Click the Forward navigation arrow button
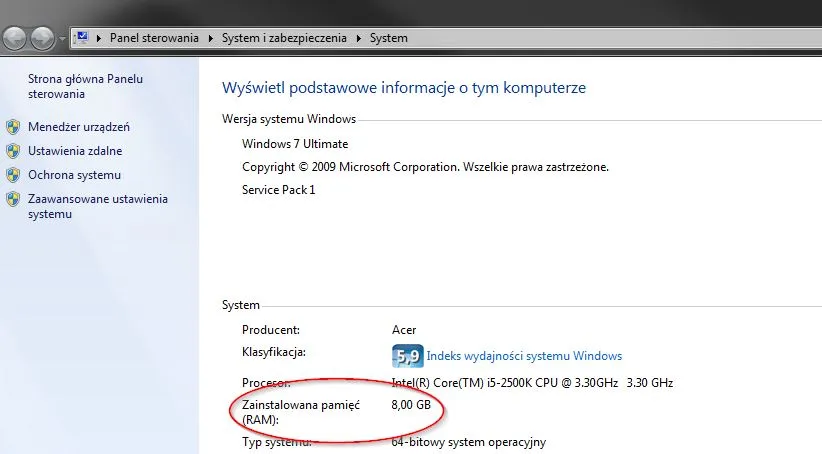The image size is (822, 454). tap(42, 38)
